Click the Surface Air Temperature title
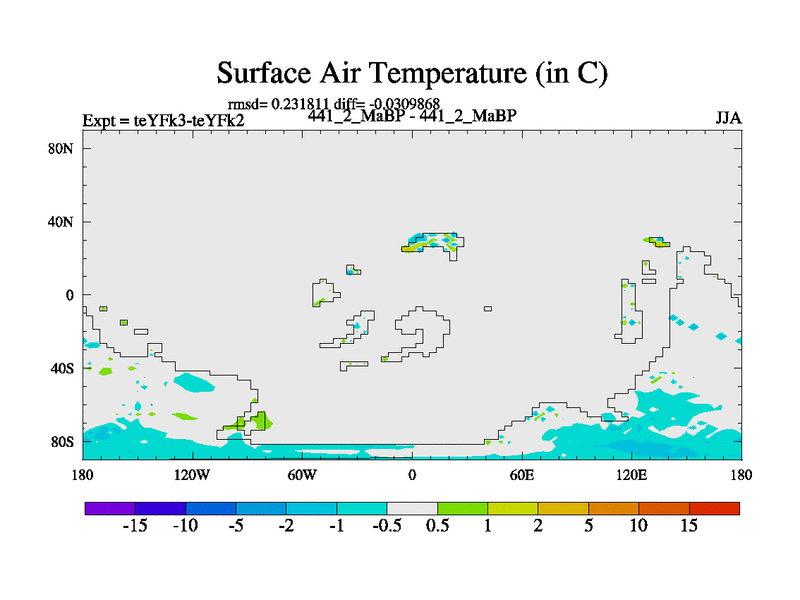Screen dimensions: 800x600 point(412,73)
